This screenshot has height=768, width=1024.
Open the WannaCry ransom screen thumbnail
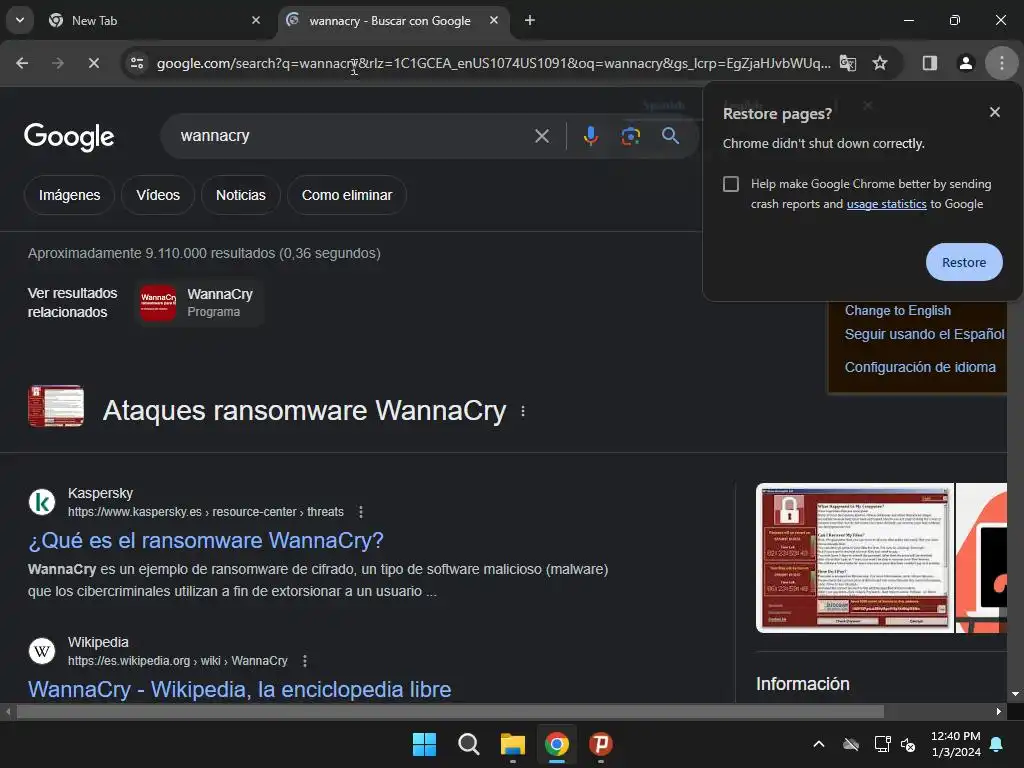[854, 558]
